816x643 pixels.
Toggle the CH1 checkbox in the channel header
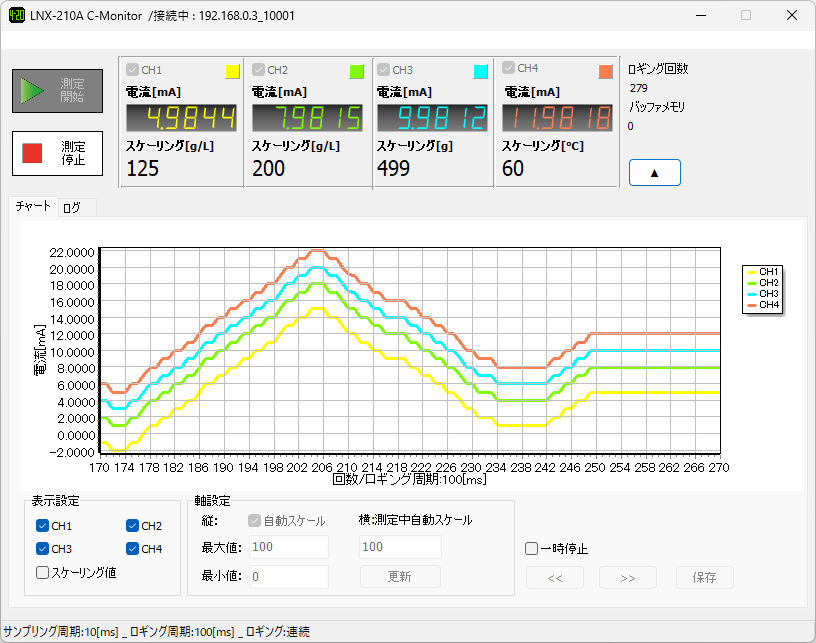[133, 70]
